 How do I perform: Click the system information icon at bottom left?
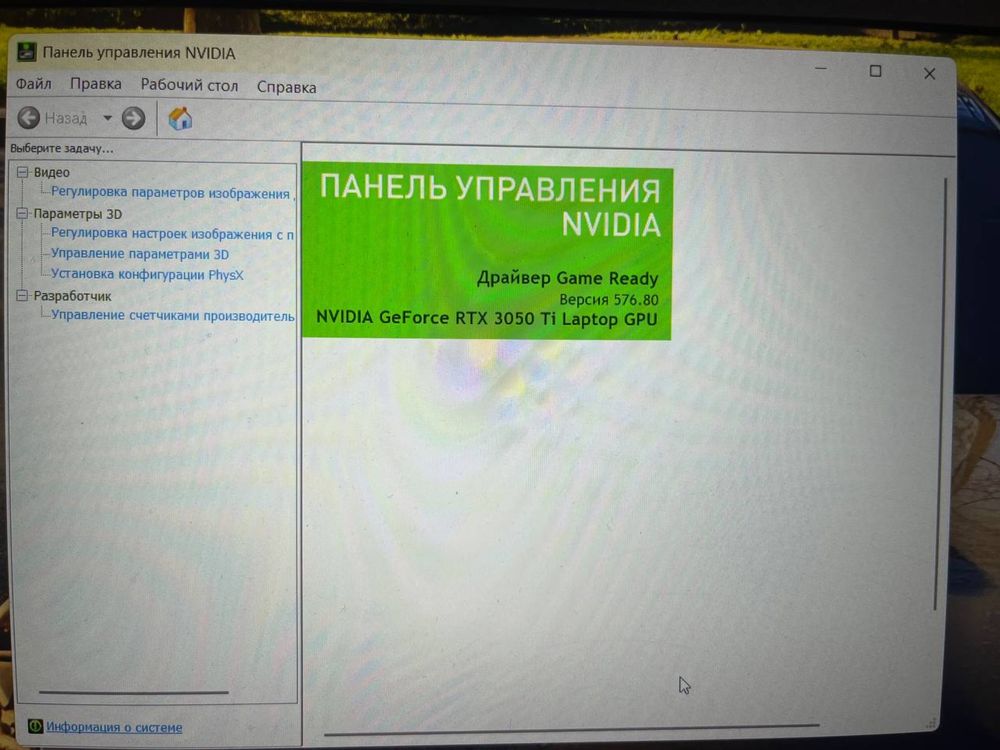[x=35, y=726]
